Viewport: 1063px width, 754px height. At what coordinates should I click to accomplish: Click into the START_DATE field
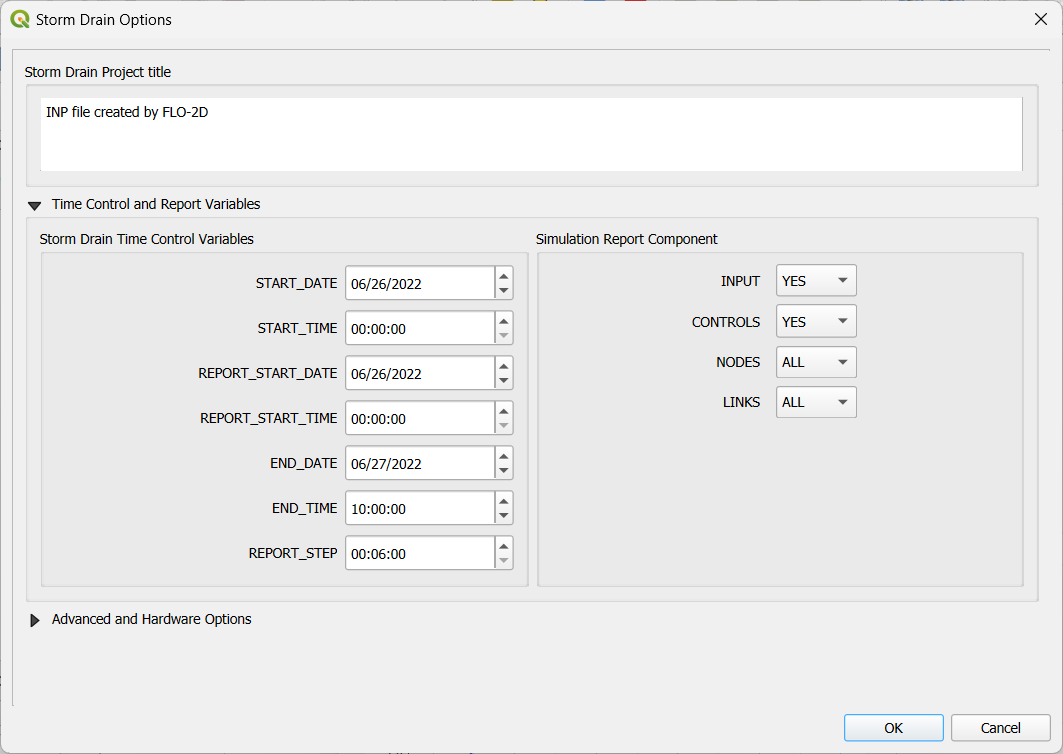coord(419,283)
